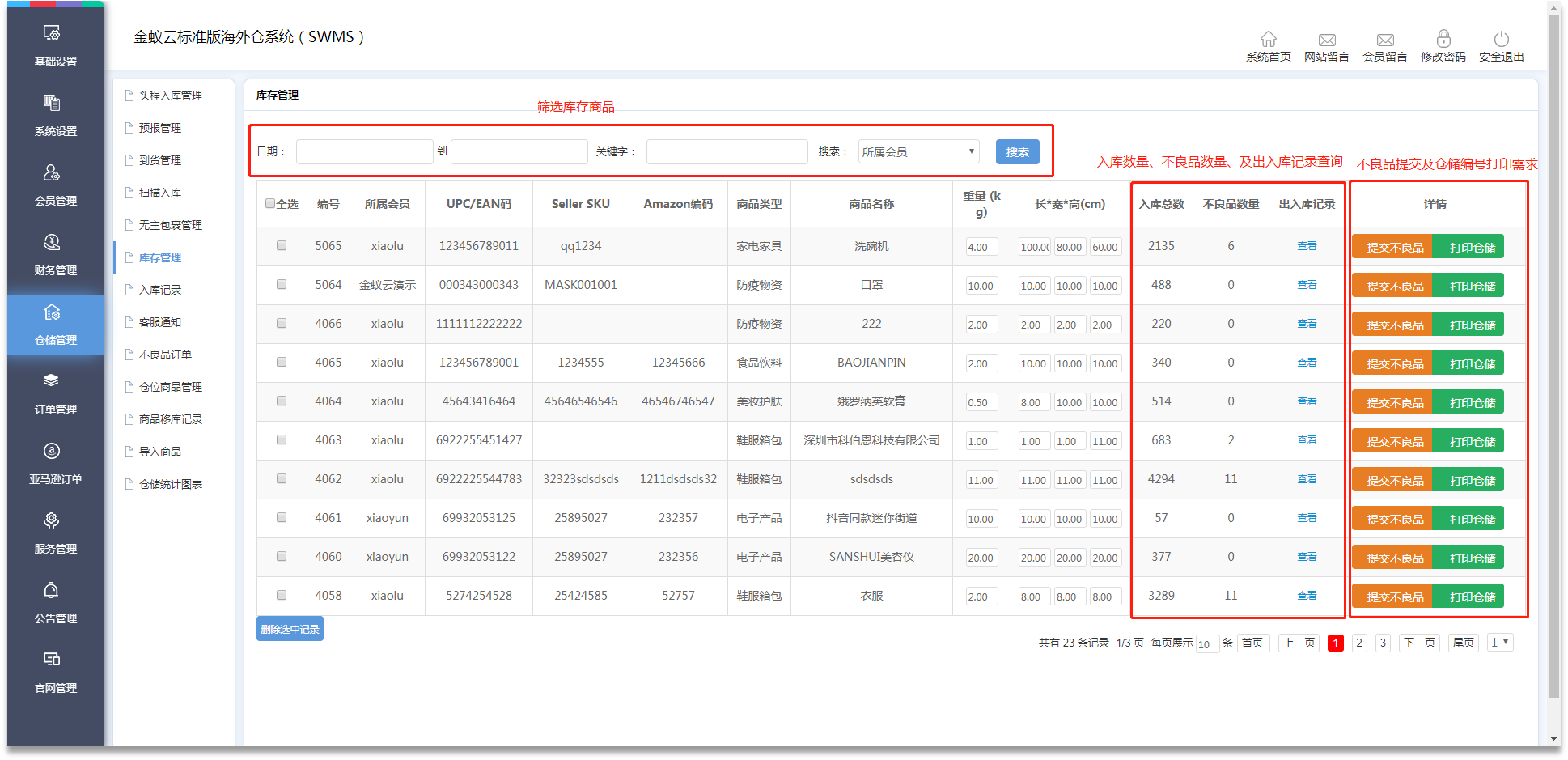Screen dimensions: 1568x760
Task: Click 提交不良品 for the 洗碗机 row
Action: click(x=1393, y=248)
